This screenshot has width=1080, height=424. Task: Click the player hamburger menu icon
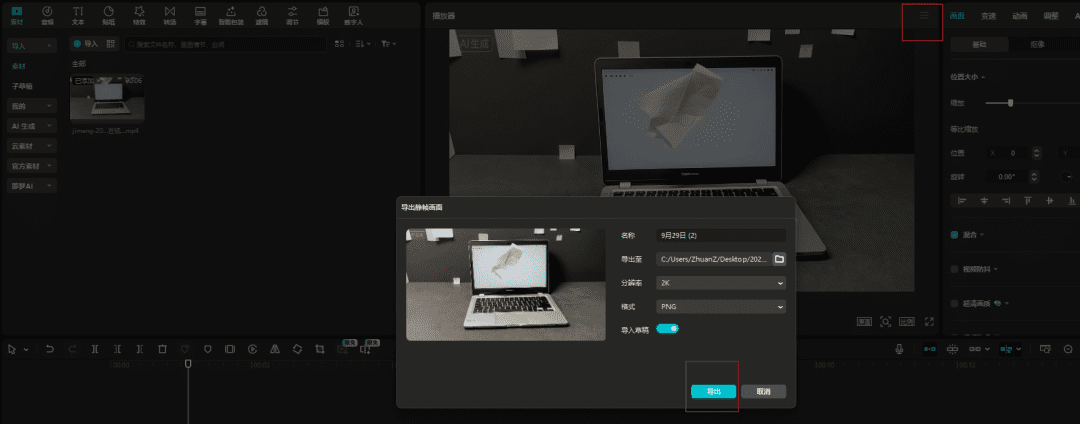pos(923,15)
